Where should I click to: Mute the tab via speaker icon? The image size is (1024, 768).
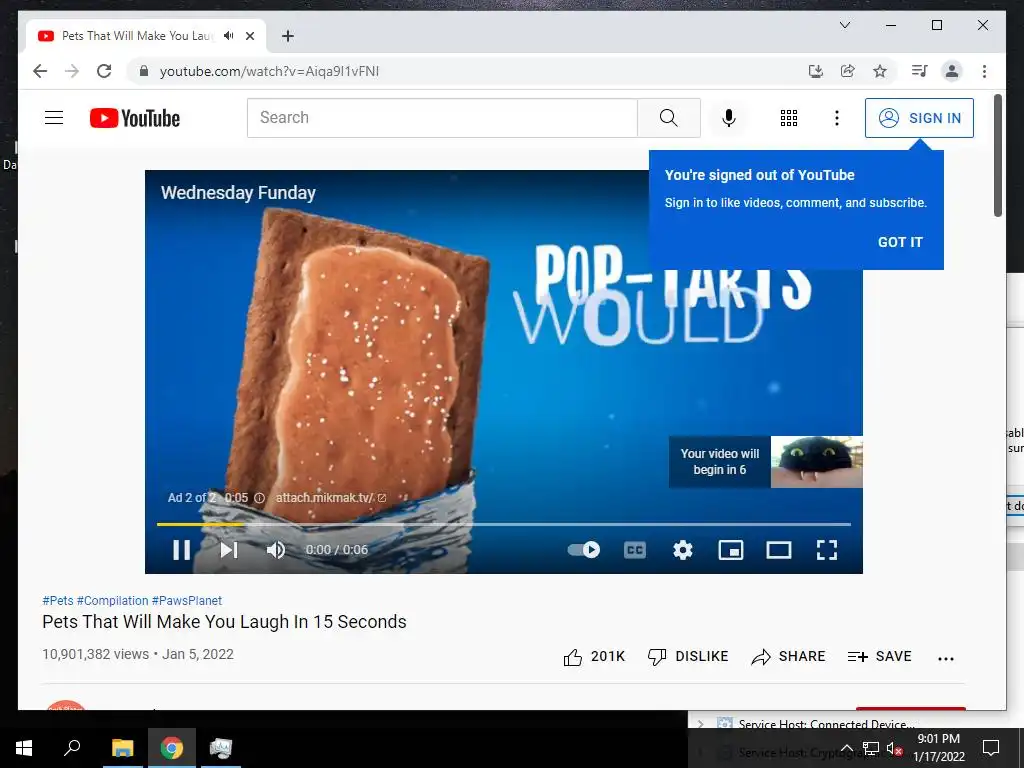pyautogui.click(x=229, y=35)
